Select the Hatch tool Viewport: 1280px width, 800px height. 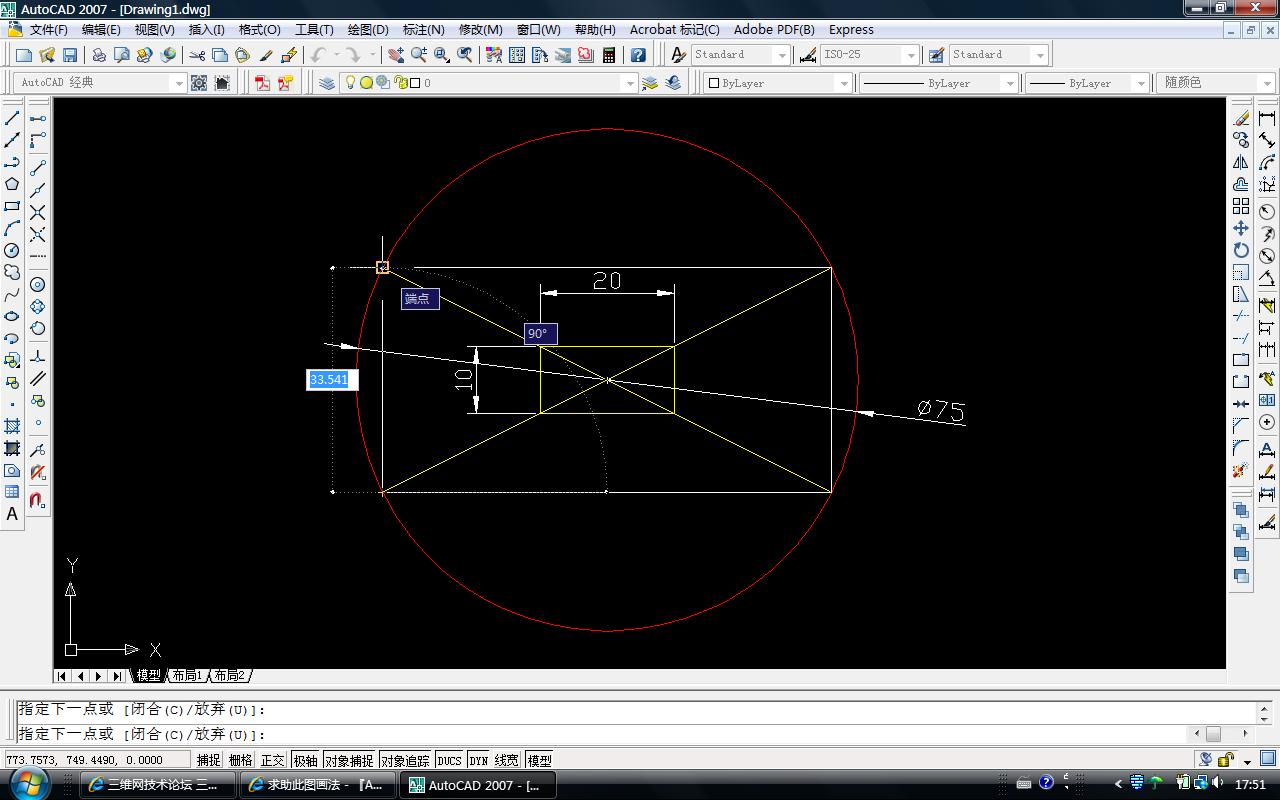(12, 426)
